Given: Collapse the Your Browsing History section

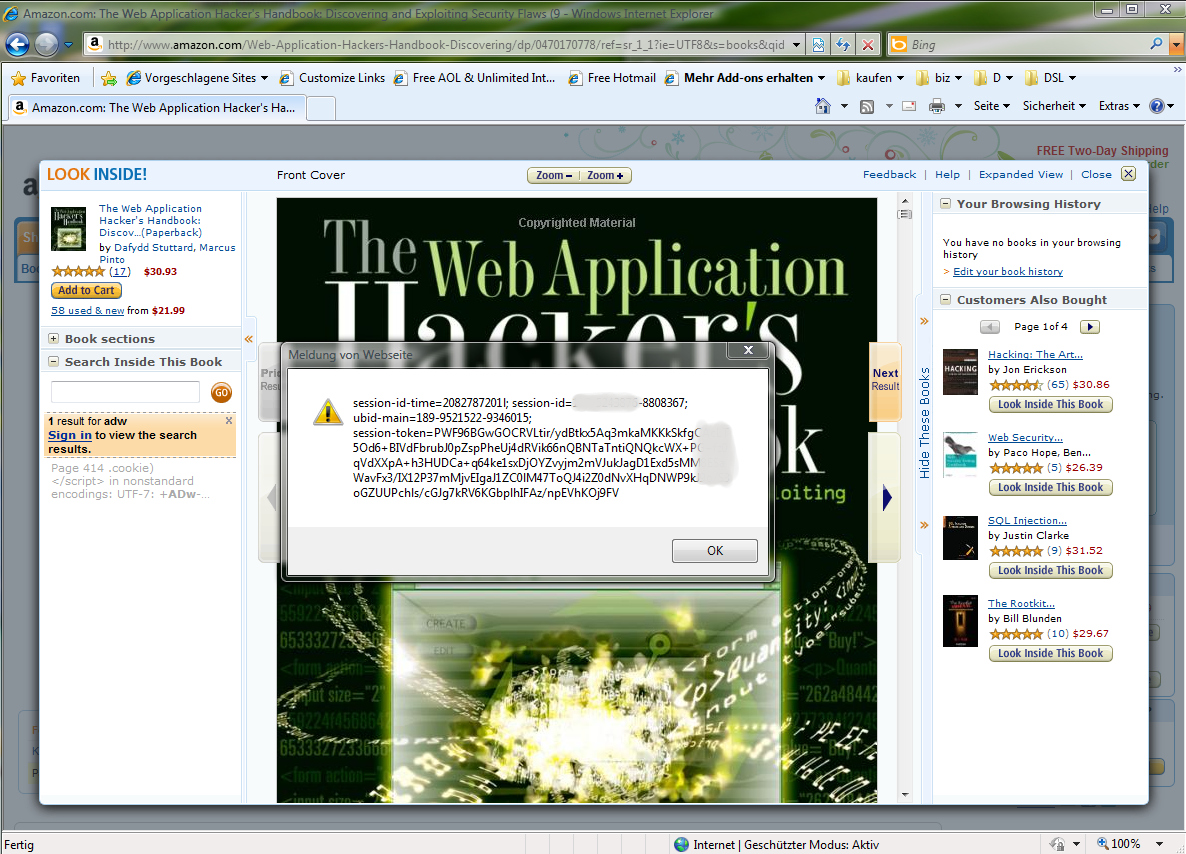Looking at the screenshot, I should pyautogui.click(x=945, y=204).
